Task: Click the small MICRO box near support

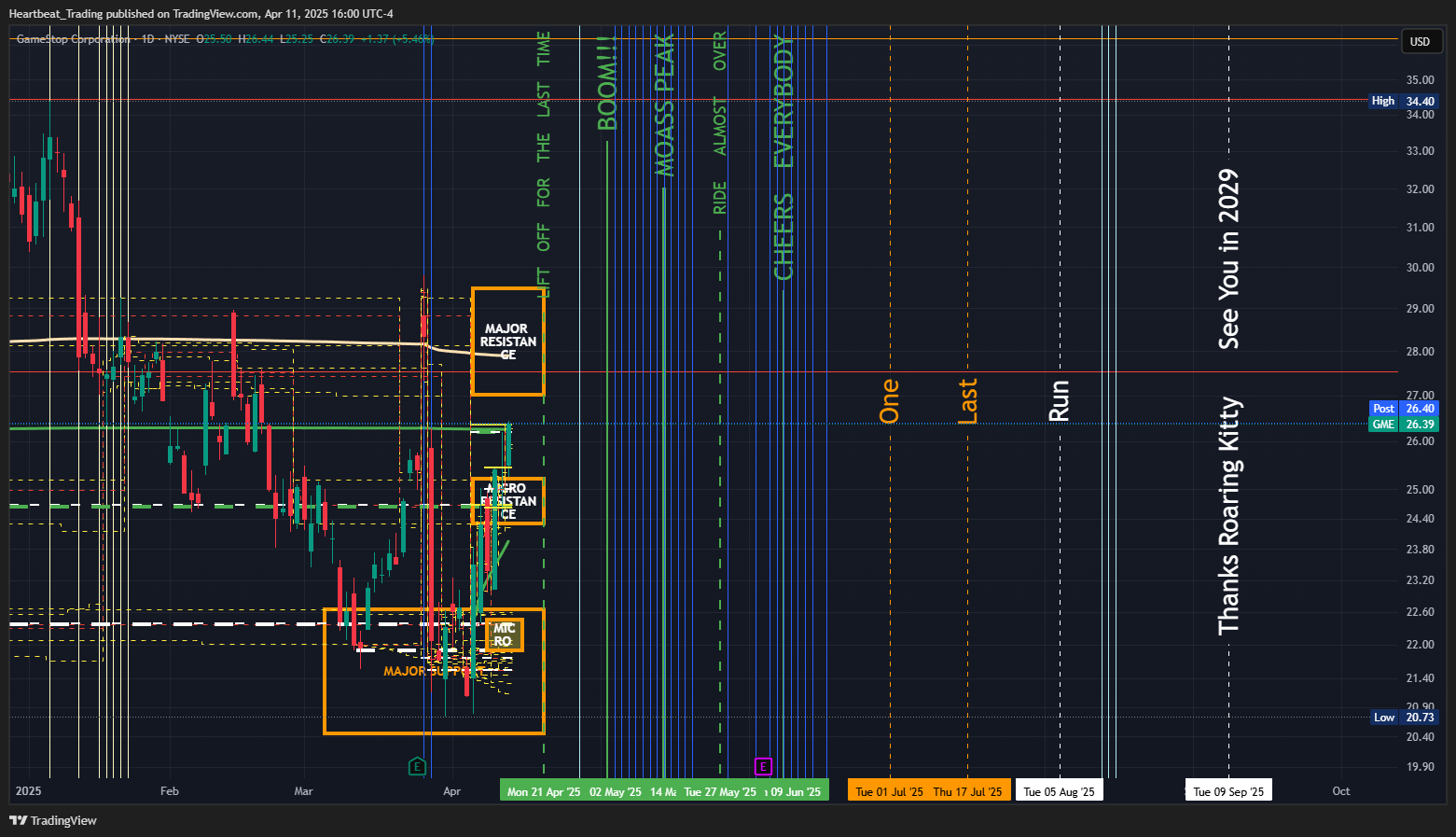Action: click(504, 635)
